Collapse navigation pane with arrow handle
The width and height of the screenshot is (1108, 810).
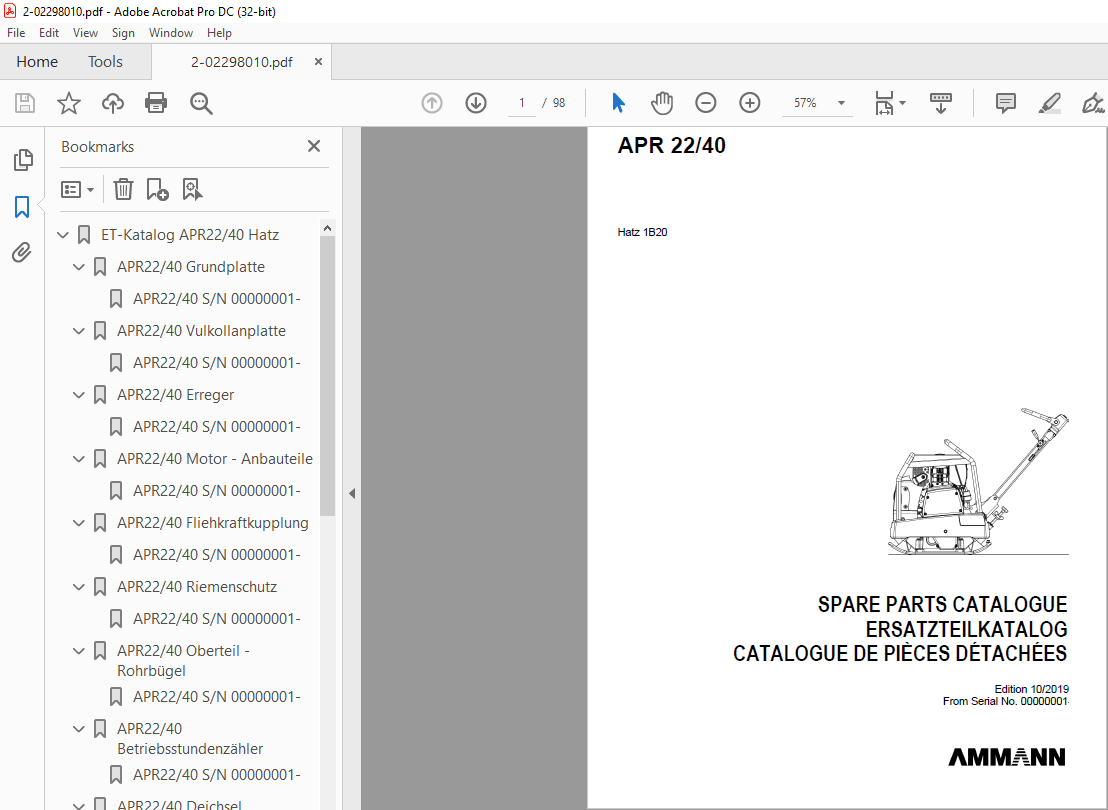click(352, 493)
